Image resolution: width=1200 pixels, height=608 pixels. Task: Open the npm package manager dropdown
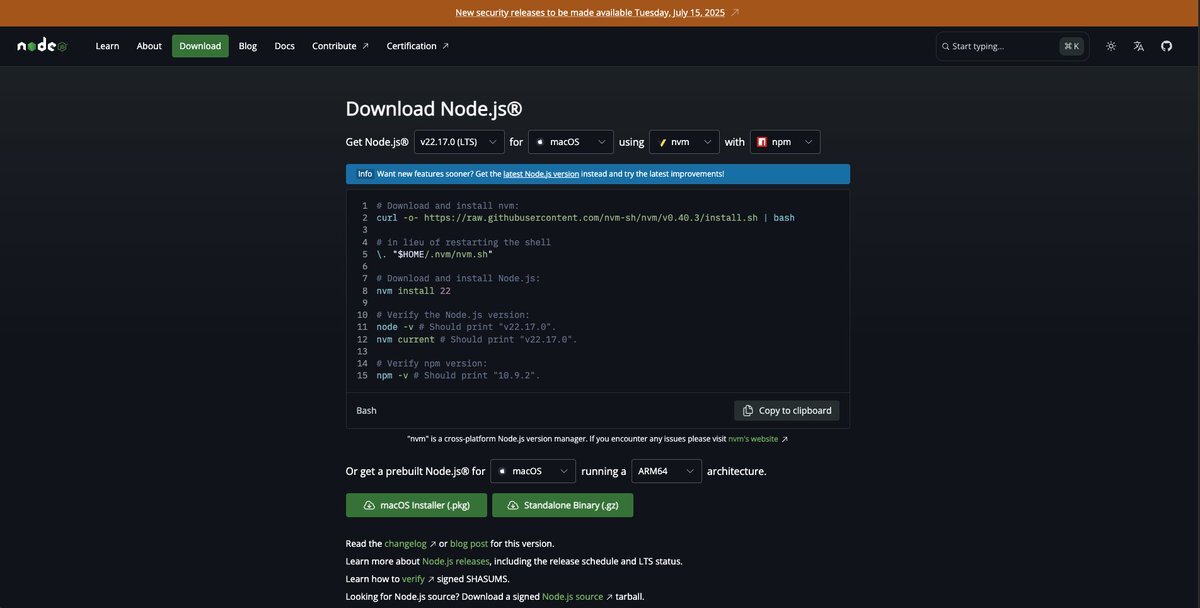785,142
